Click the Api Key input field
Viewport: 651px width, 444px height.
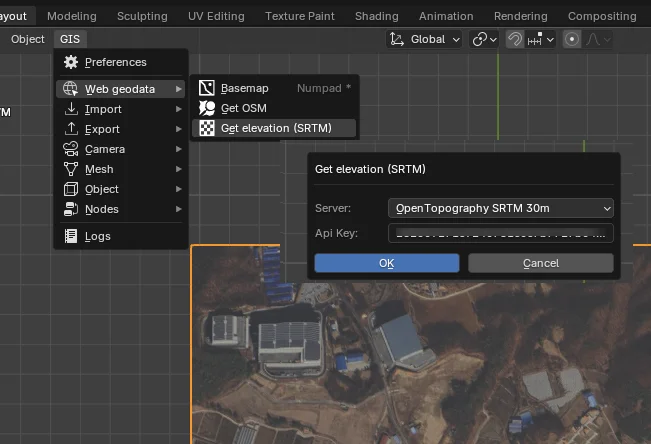pyautogui.click(x=501, y=233)
